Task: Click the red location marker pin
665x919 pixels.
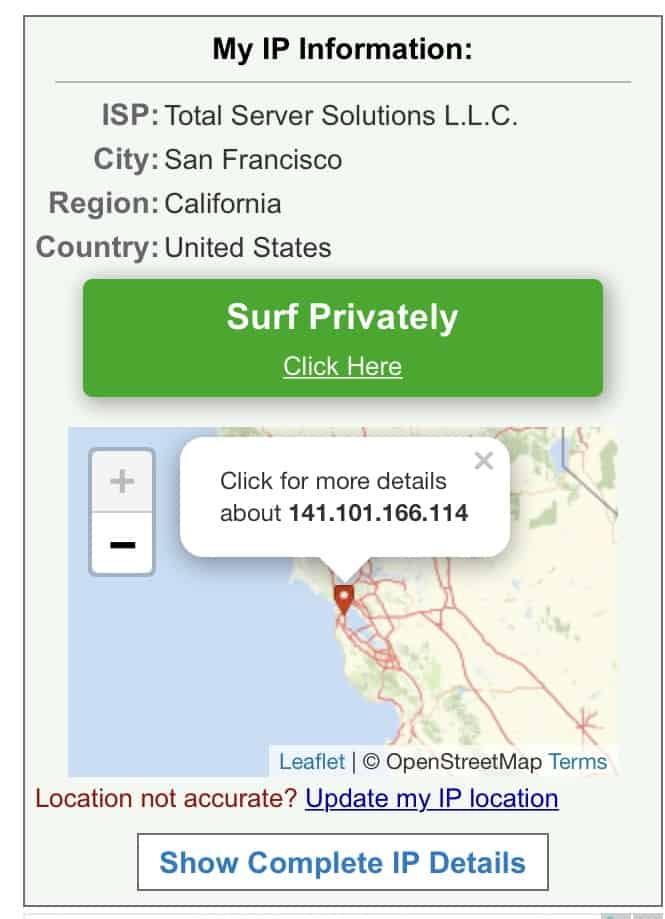Action: (344, 599)
